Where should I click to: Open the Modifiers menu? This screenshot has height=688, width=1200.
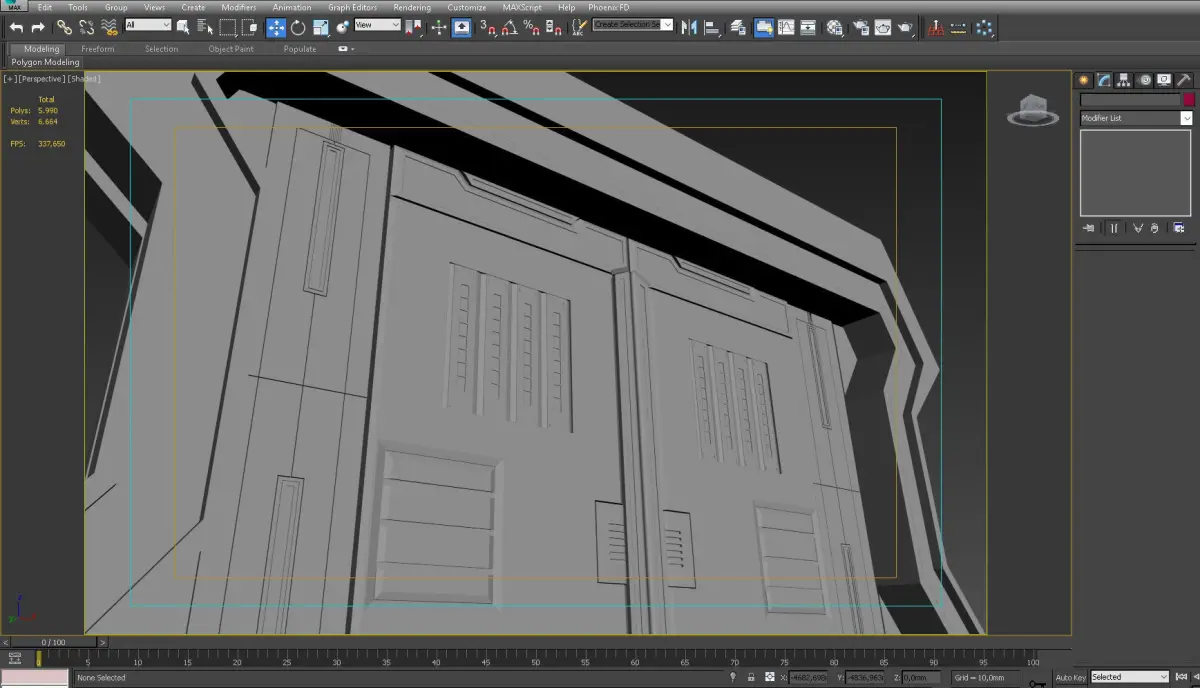tap(239, 7)
